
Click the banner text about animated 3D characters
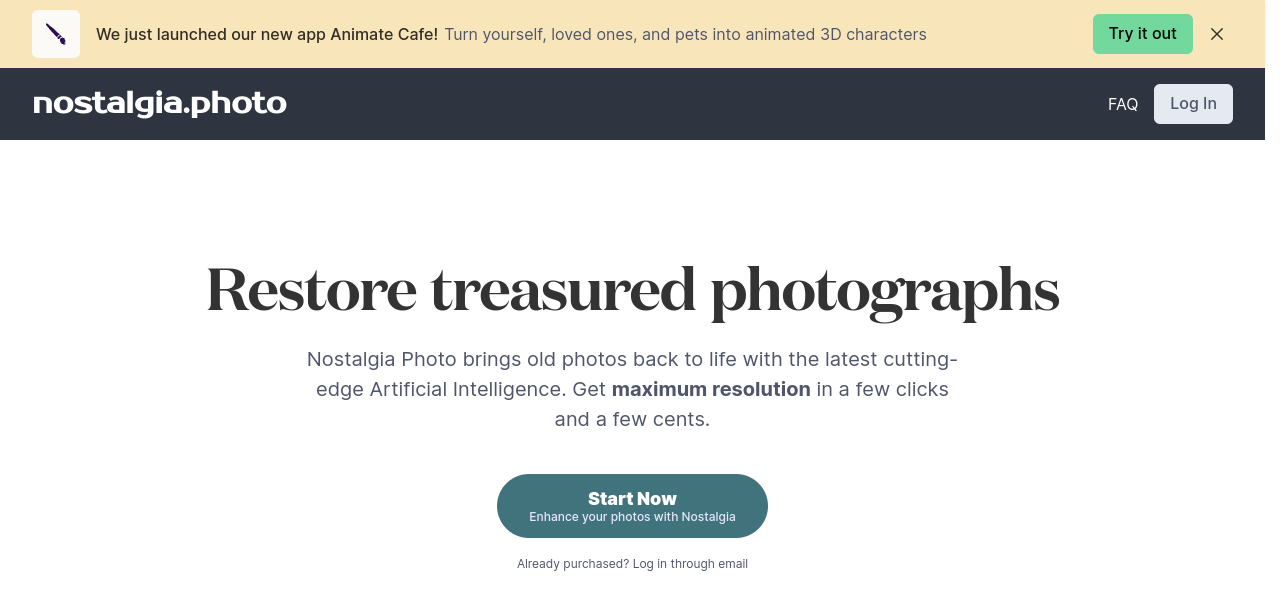click(x=685, y=34)
